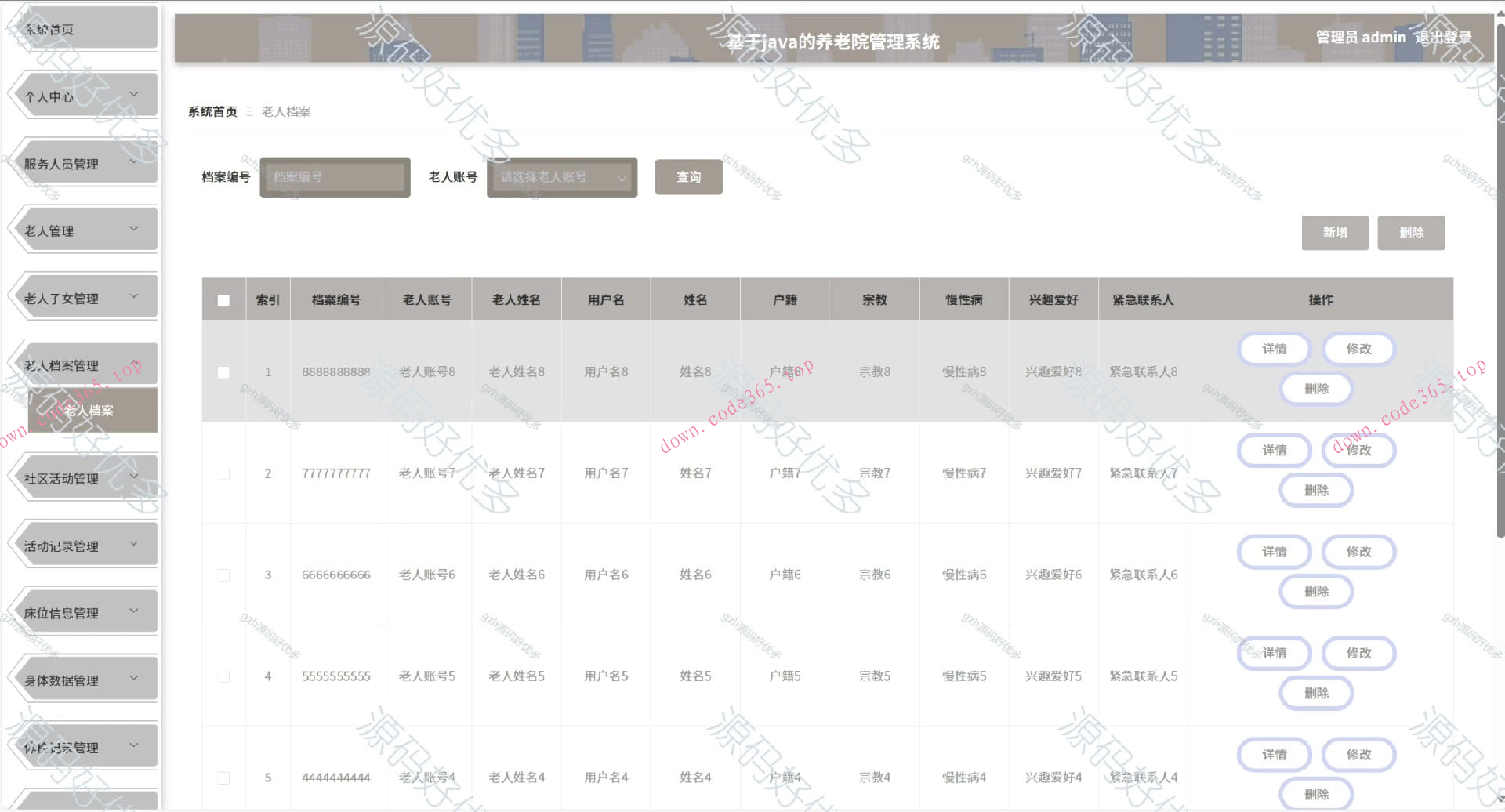Toggle the select-all checkbox in table header
This screenshot has height=812, width=1505.
point(223,299)
